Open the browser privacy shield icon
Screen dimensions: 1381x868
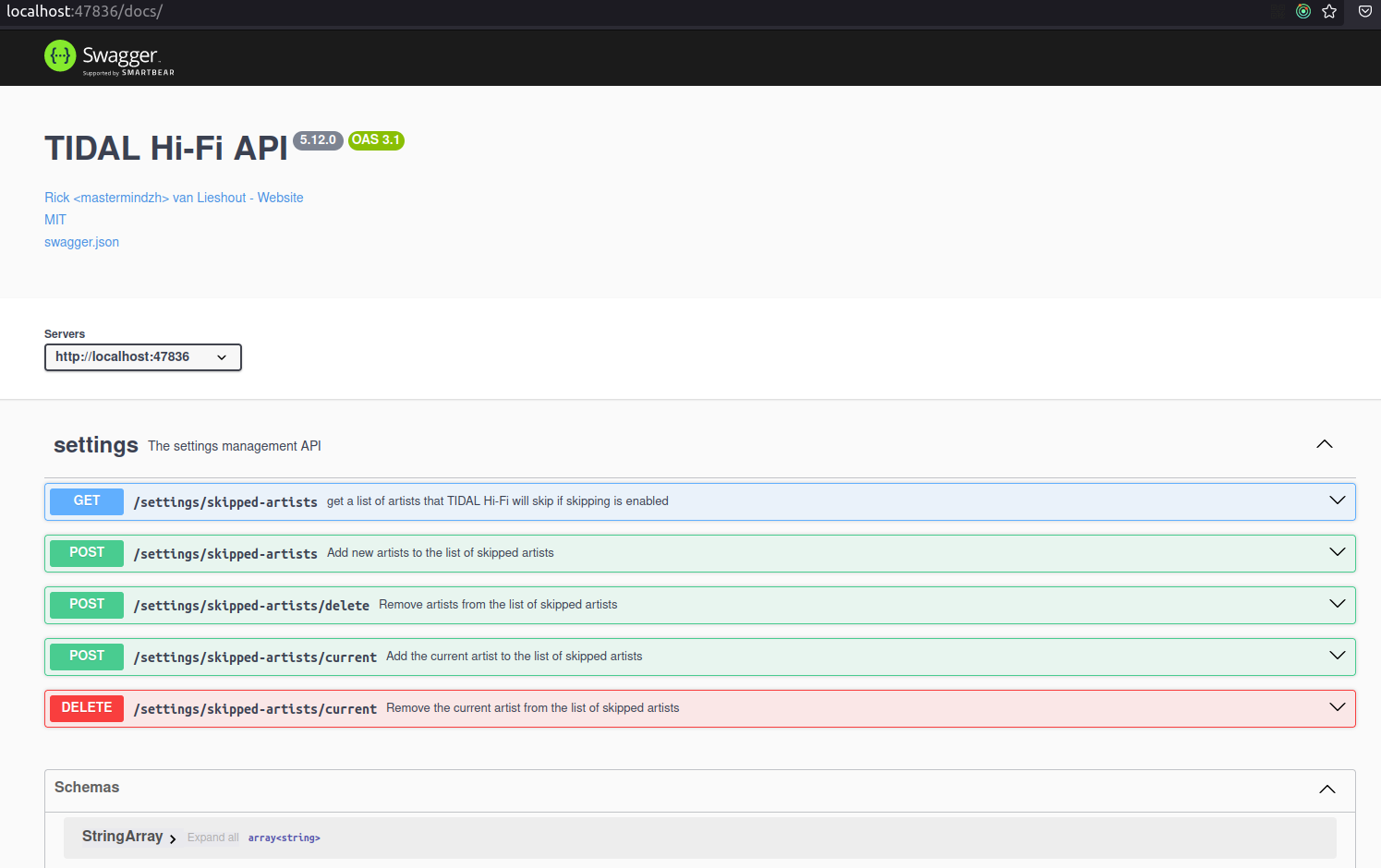tap(1364, 11)
